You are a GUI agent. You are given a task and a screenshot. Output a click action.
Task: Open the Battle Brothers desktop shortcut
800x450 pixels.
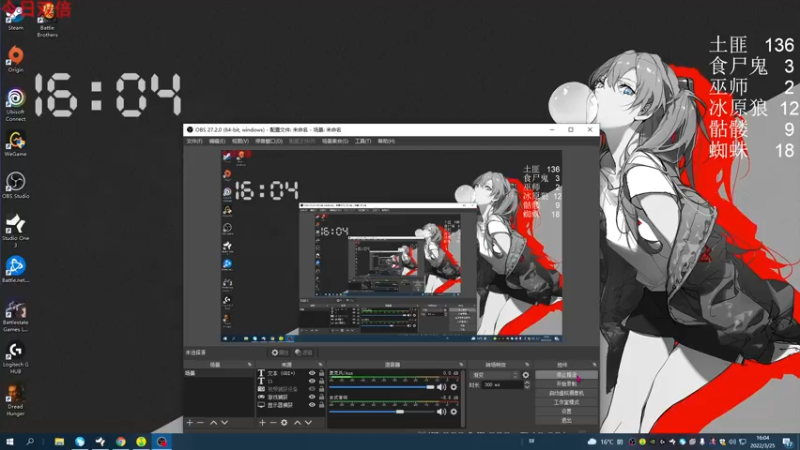point(47,20)
